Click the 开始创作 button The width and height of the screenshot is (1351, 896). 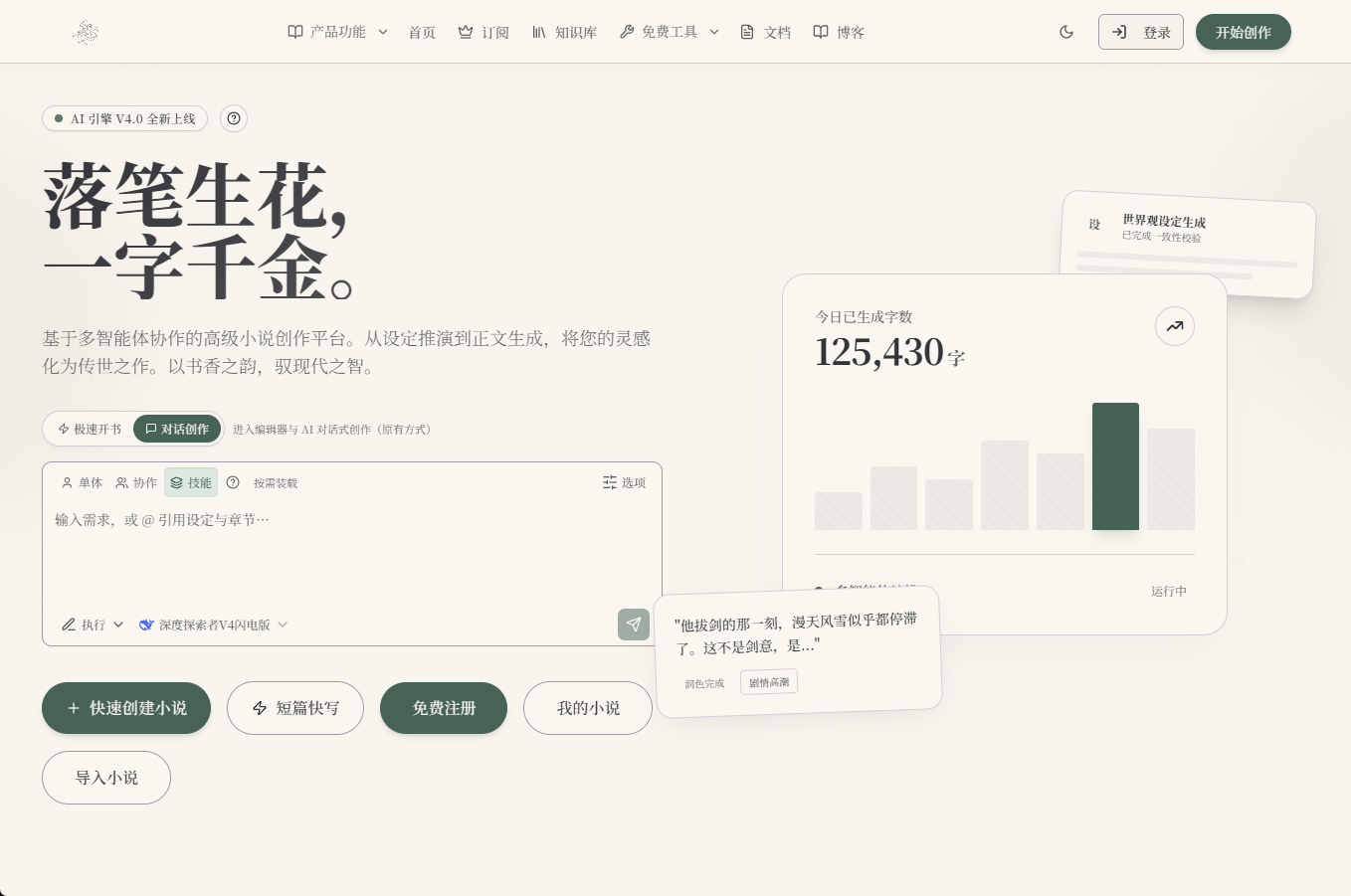pos(1244,32)
